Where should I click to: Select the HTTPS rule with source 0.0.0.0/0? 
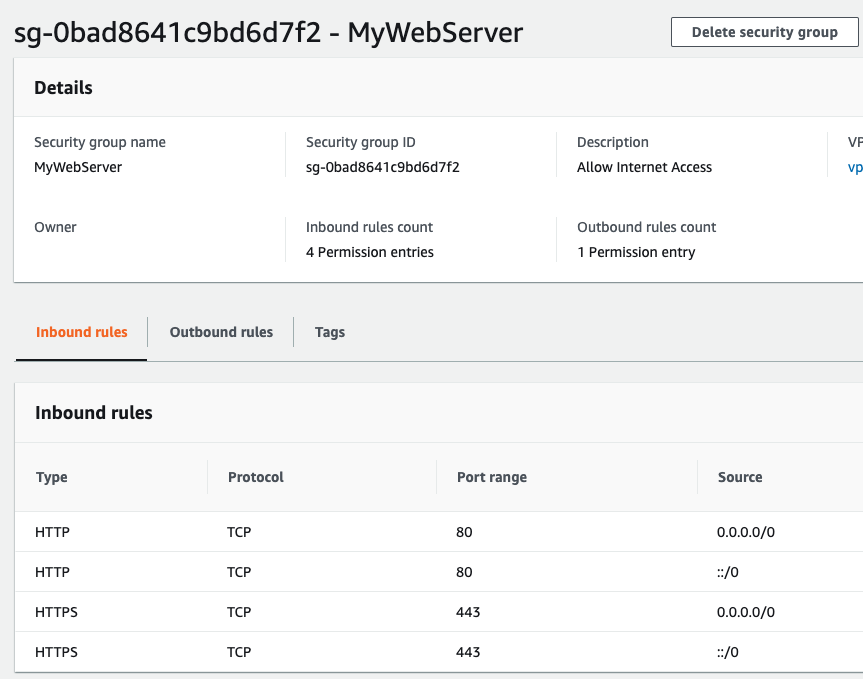(56, 612)
